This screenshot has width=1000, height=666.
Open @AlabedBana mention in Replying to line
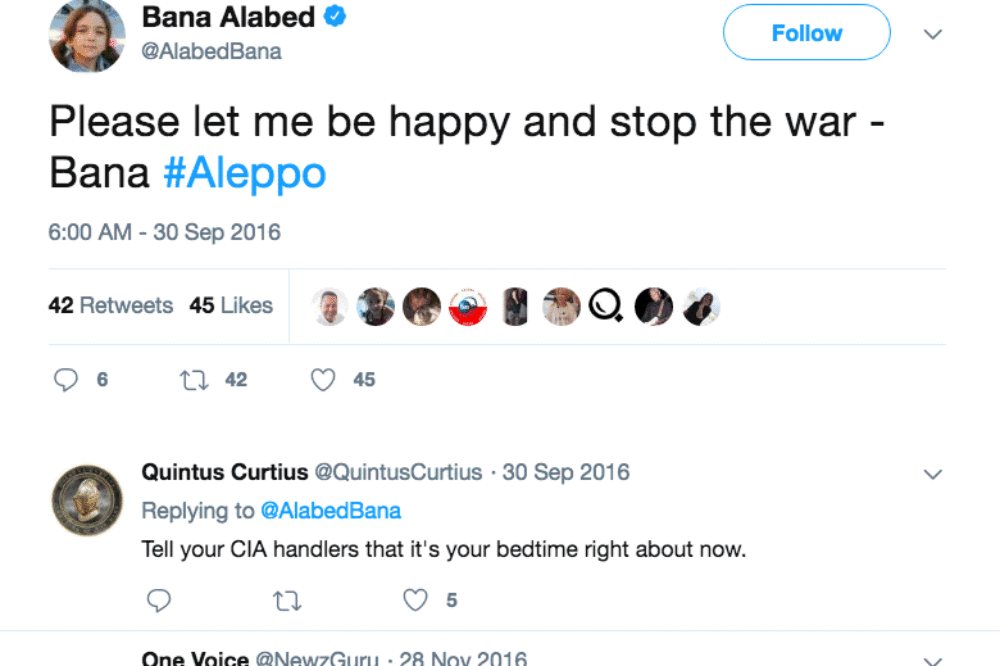(330, 511)
